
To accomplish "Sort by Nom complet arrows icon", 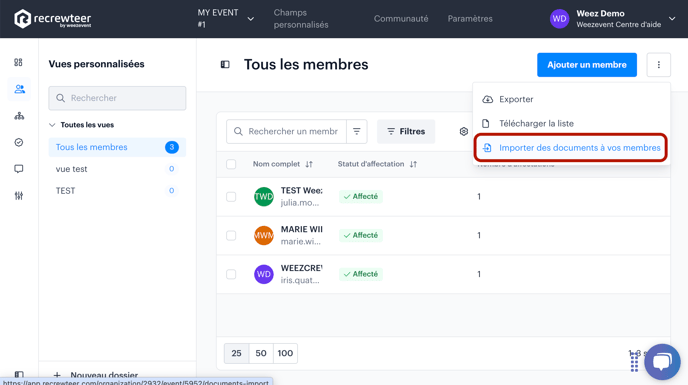I will point(309,164).
